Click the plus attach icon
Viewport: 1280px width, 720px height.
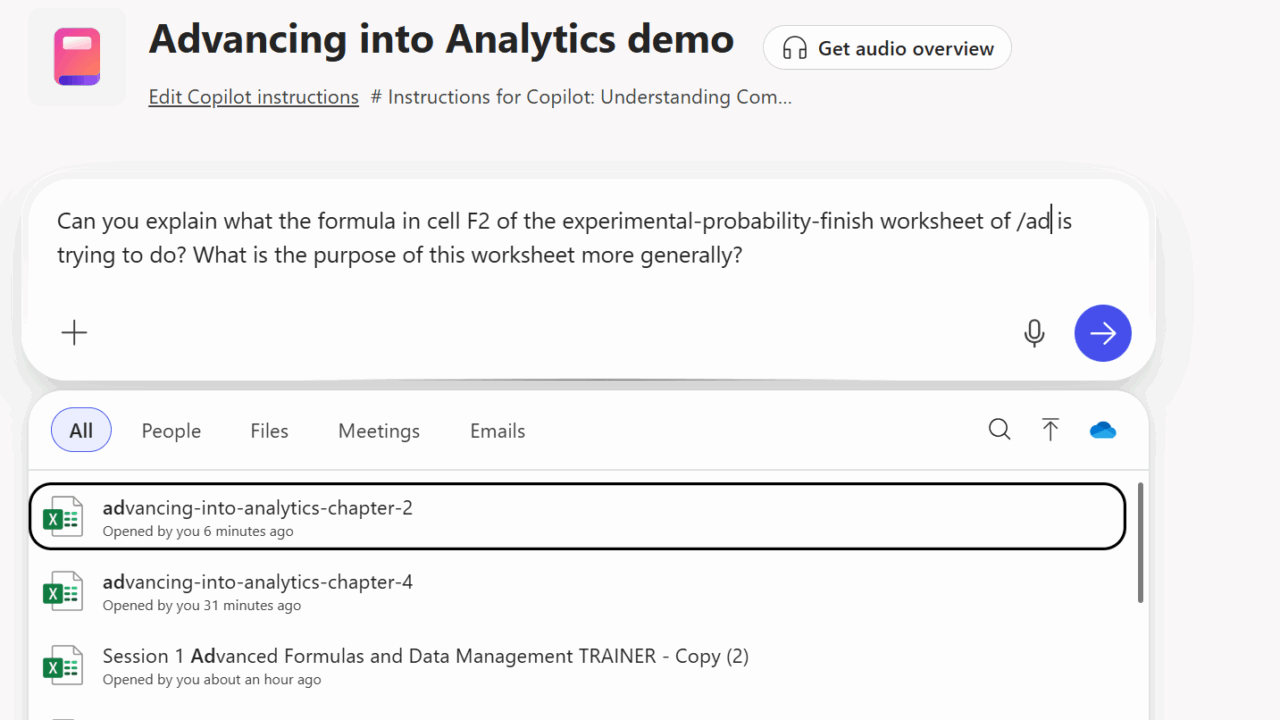coord(74,333)
